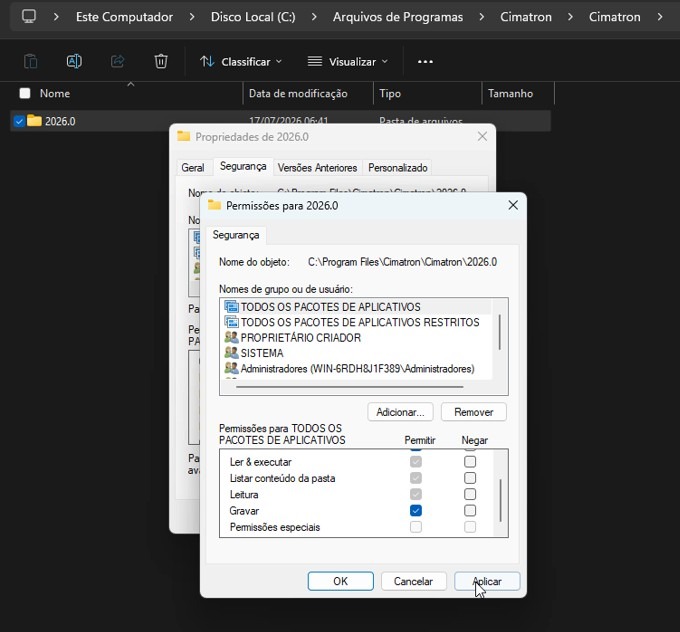
Task: Open the Classificar sort dropdown
Action: (x=241, y=62)
